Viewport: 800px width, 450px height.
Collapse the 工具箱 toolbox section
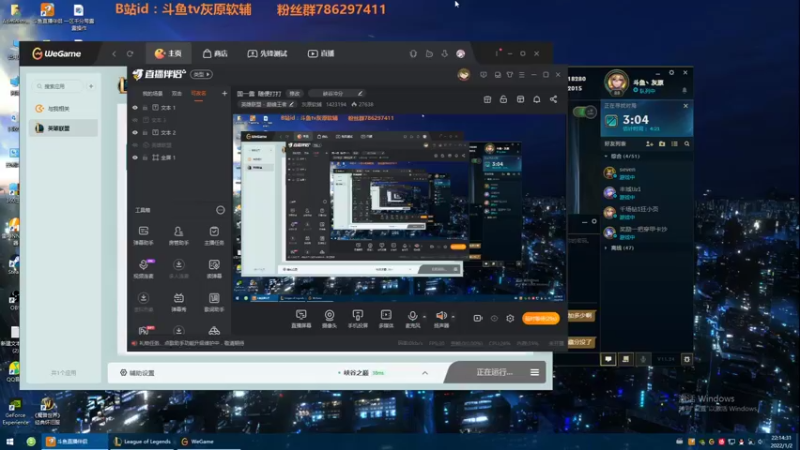[x=220, y=210]
